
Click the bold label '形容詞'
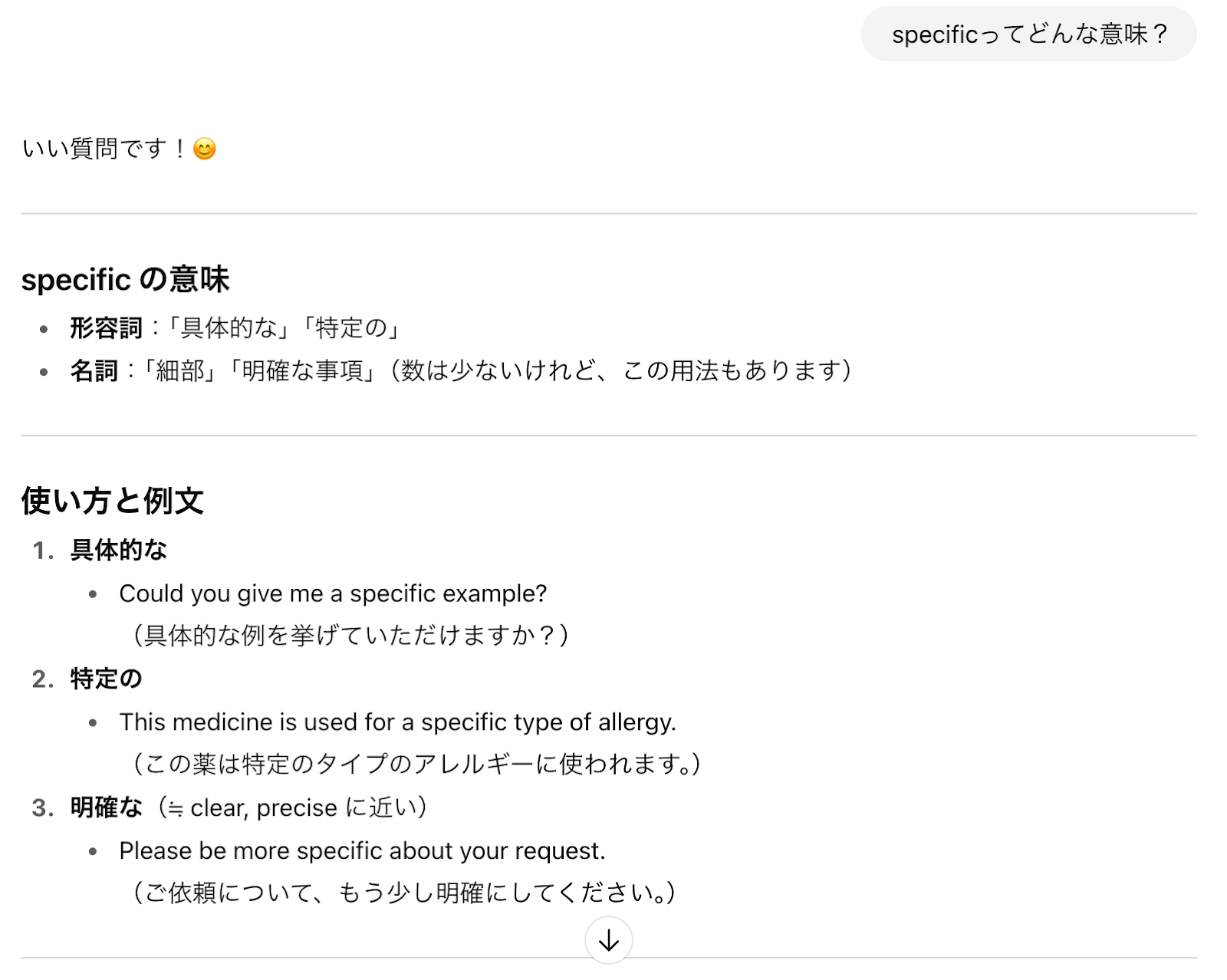click(x=106, y=328)
